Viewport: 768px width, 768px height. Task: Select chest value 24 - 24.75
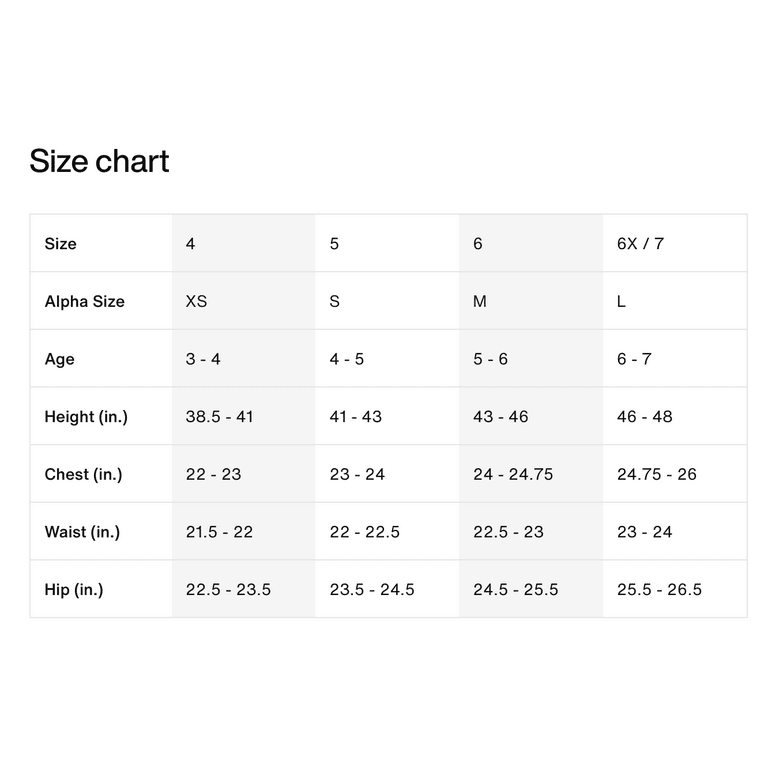click(513, 474)
